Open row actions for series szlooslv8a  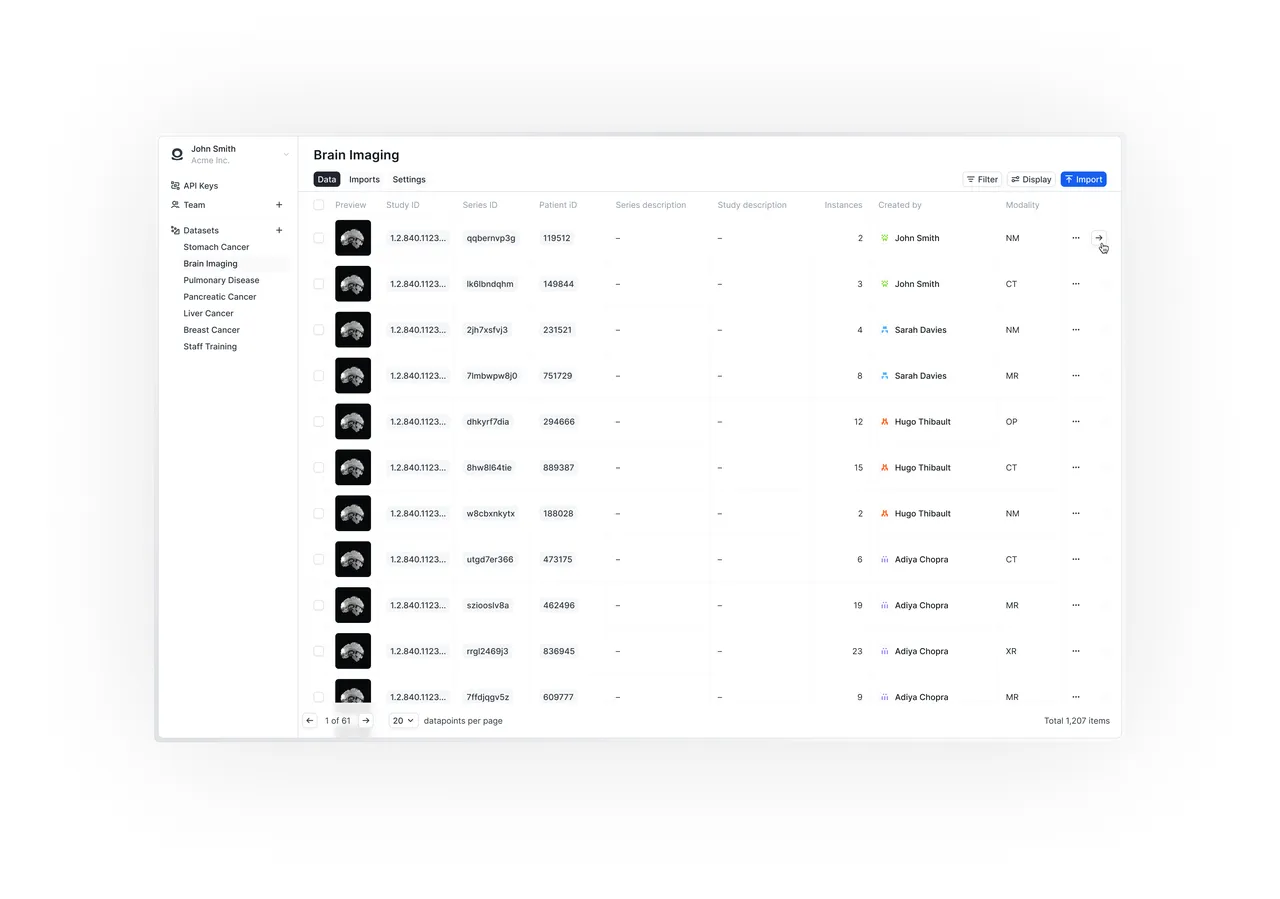1076,606
